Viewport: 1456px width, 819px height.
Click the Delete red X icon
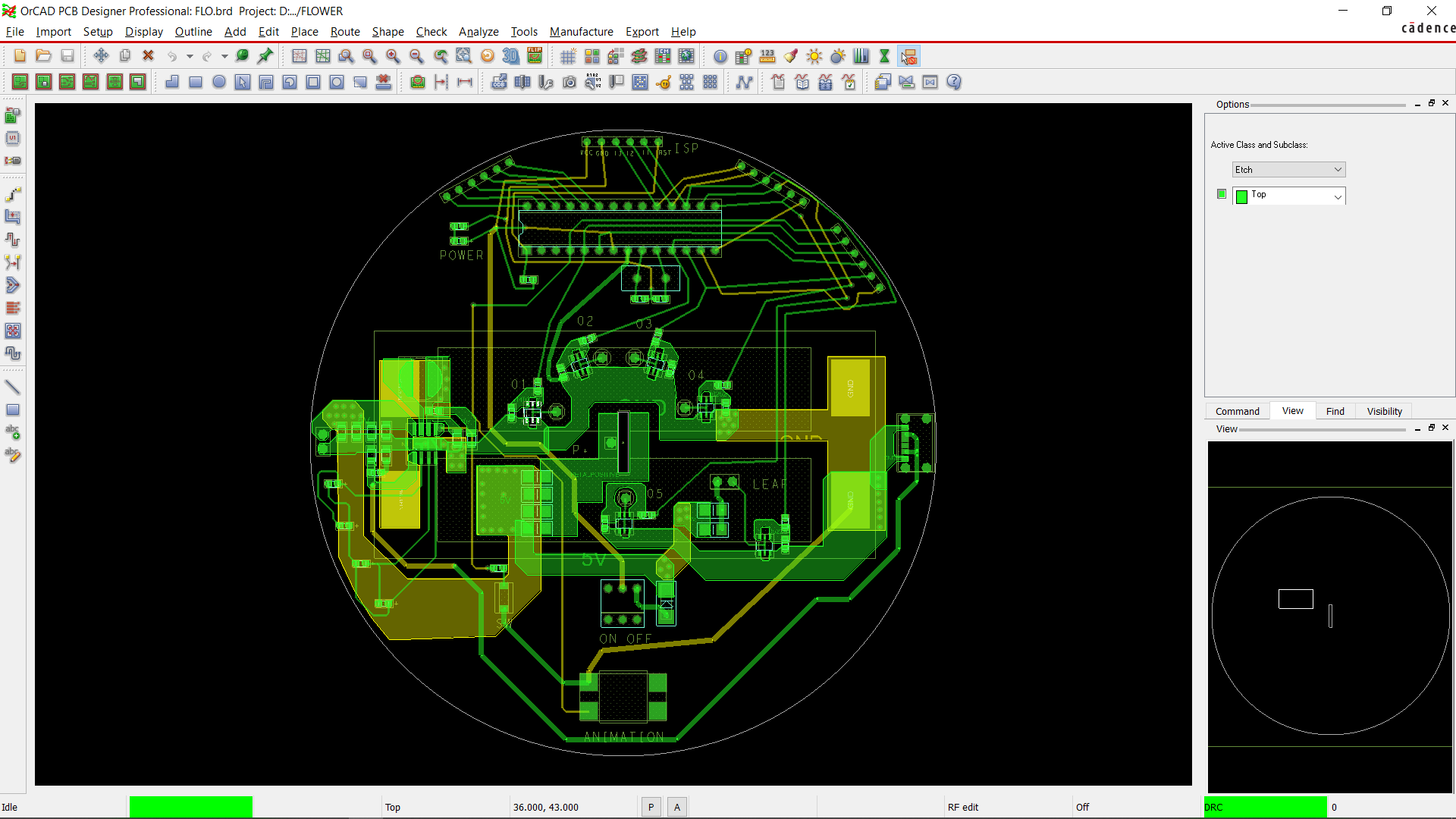point(149,56)
